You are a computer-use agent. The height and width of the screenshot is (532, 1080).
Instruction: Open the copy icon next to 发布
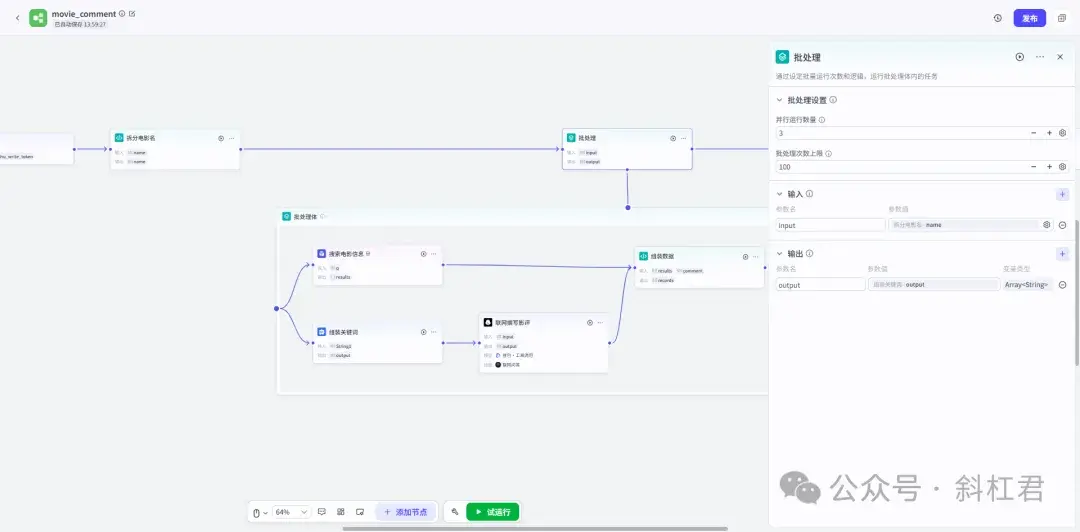pyautogui.click(x=1061, y=18)
